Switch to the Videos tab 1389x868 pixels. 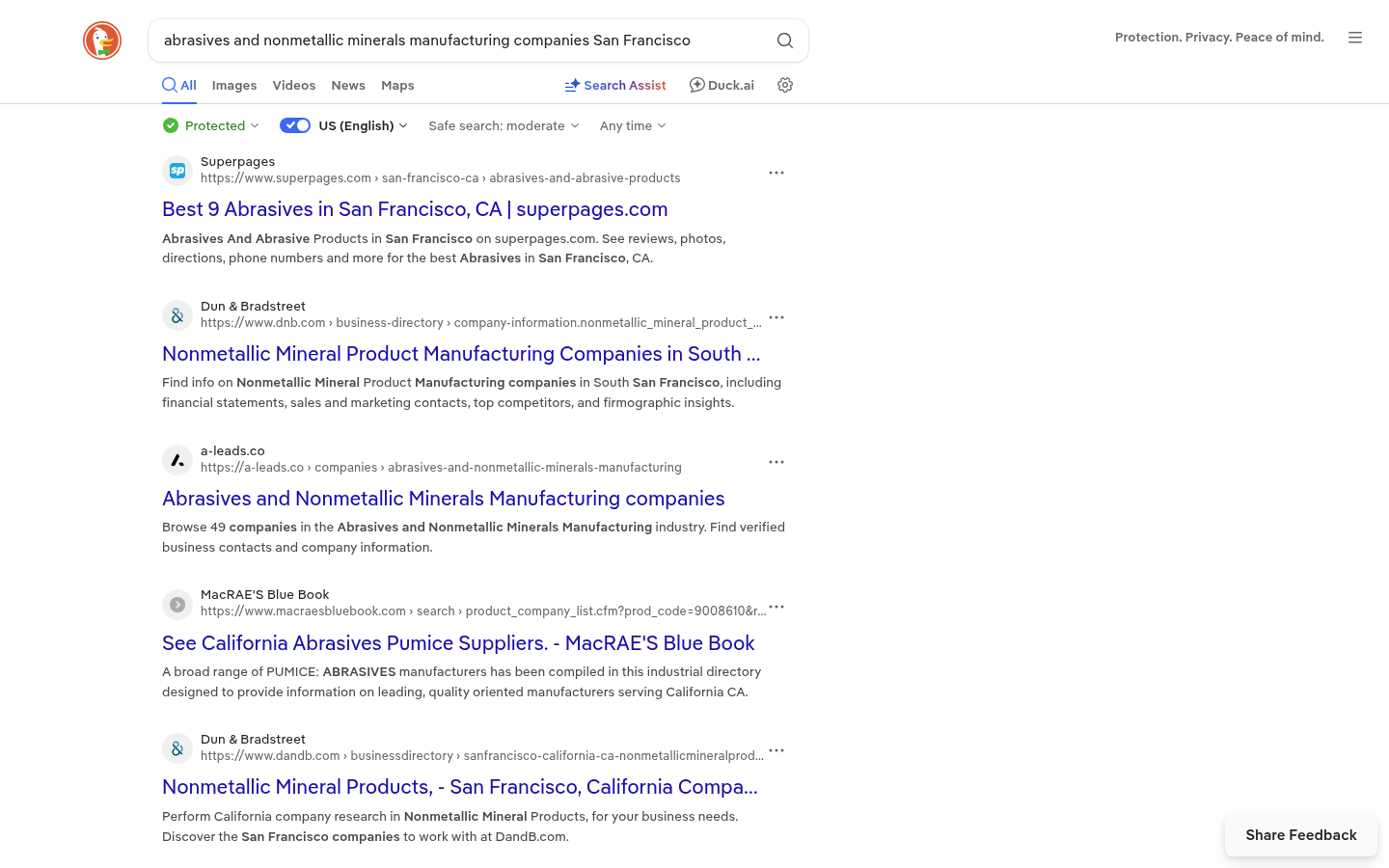[294, 85]
